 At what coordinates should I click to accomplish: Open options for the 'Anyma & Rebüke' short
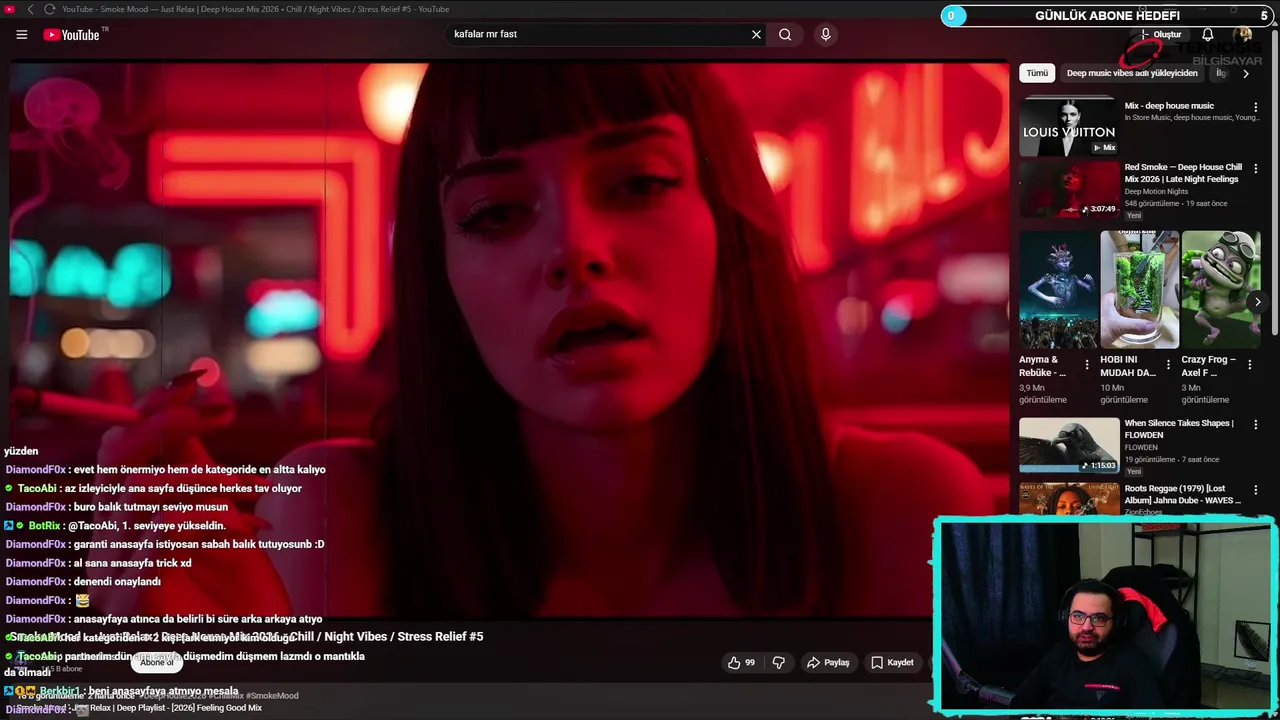1087,365
